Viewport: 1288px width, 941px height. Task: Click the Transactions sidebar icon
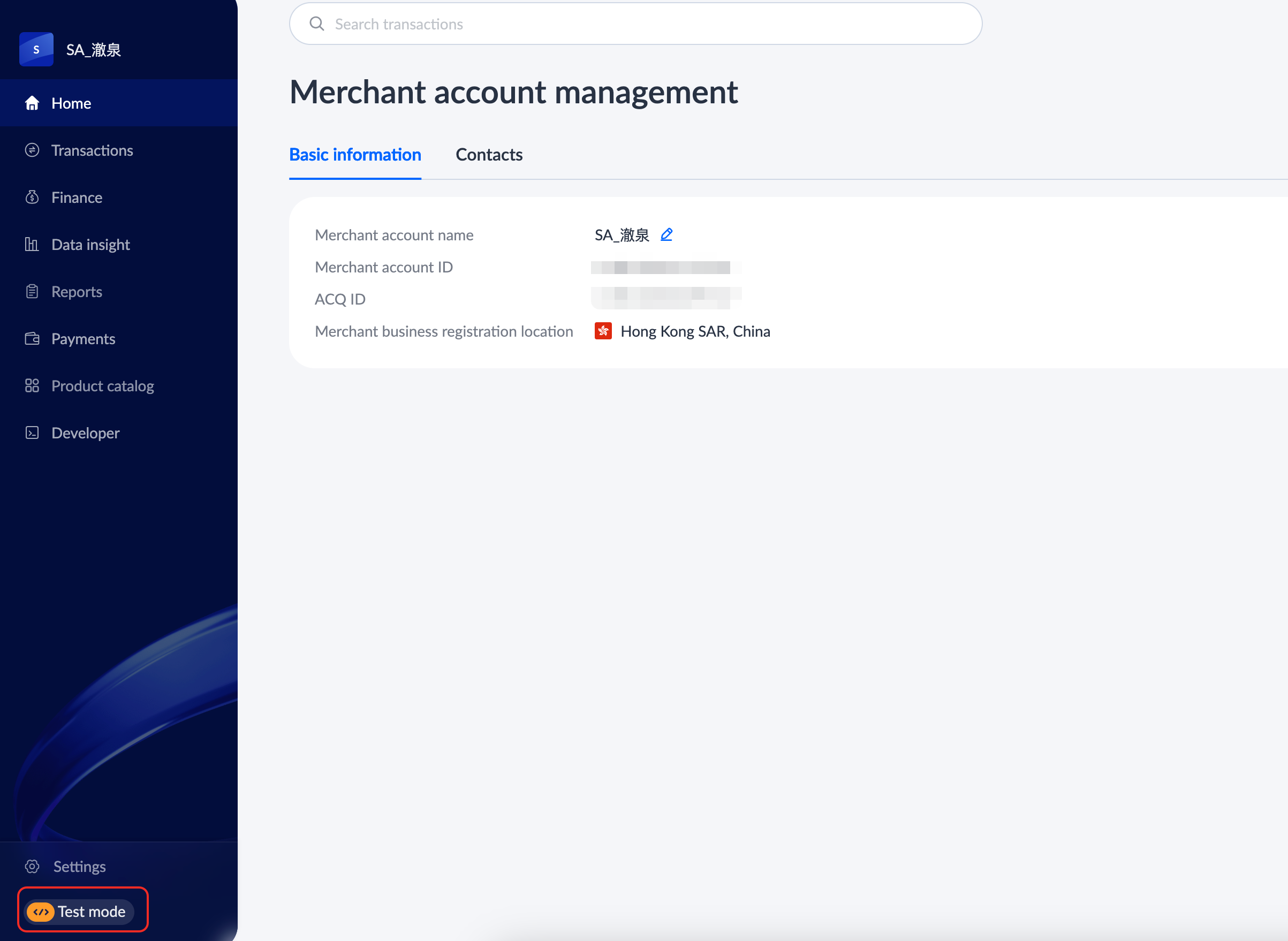(32, 150)
